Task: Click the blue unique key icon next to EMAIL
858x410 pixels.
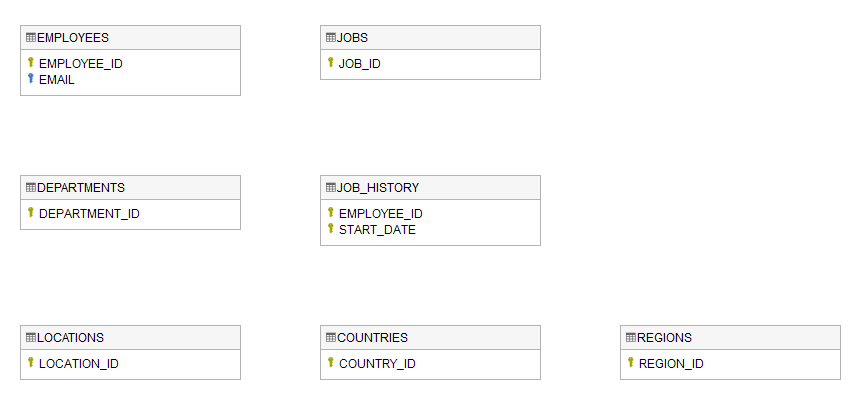Action: coord(31,79)
